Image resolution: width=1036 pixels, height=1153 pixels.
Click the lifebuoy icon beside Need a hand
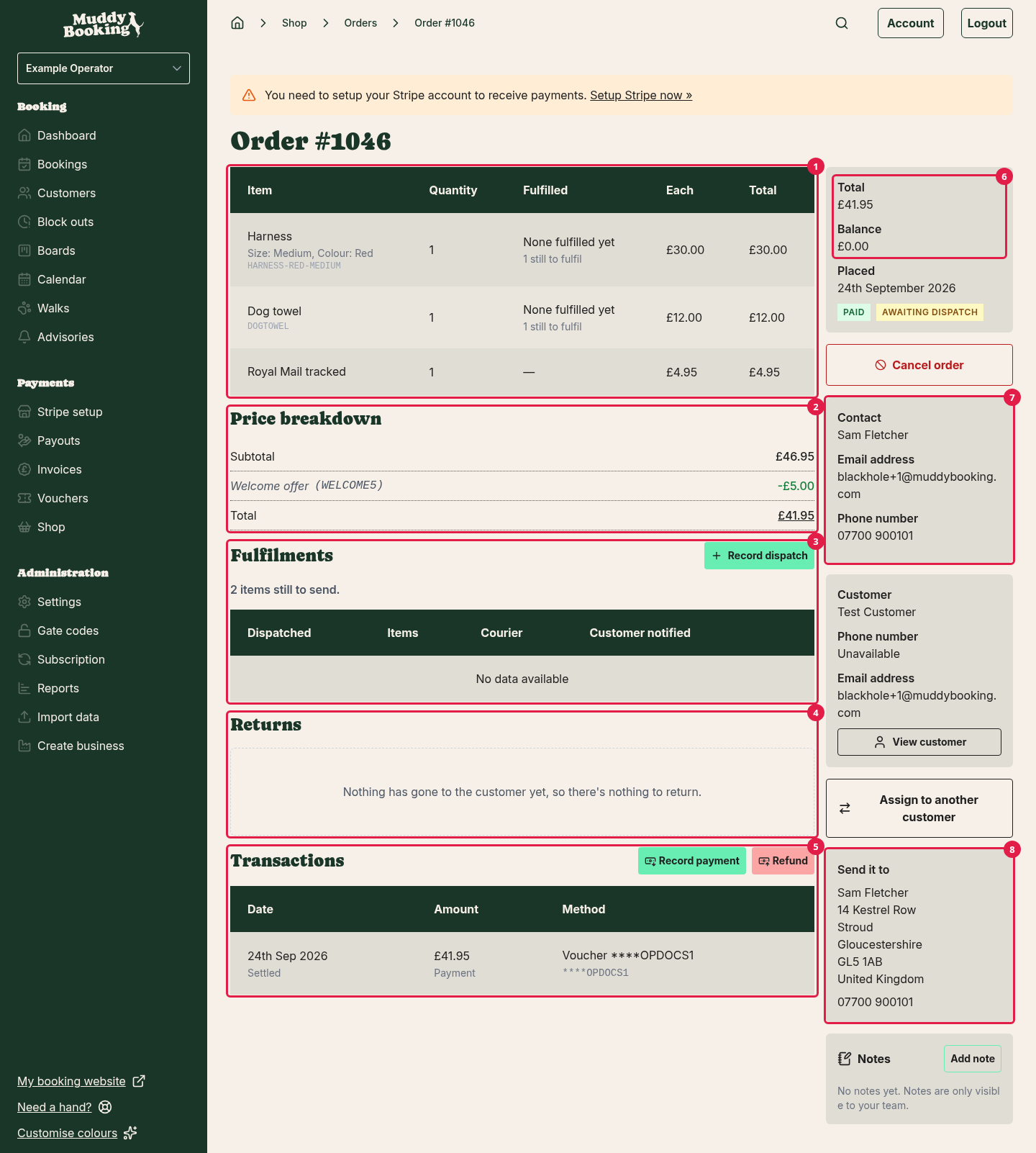click(x=105, y=1107)
